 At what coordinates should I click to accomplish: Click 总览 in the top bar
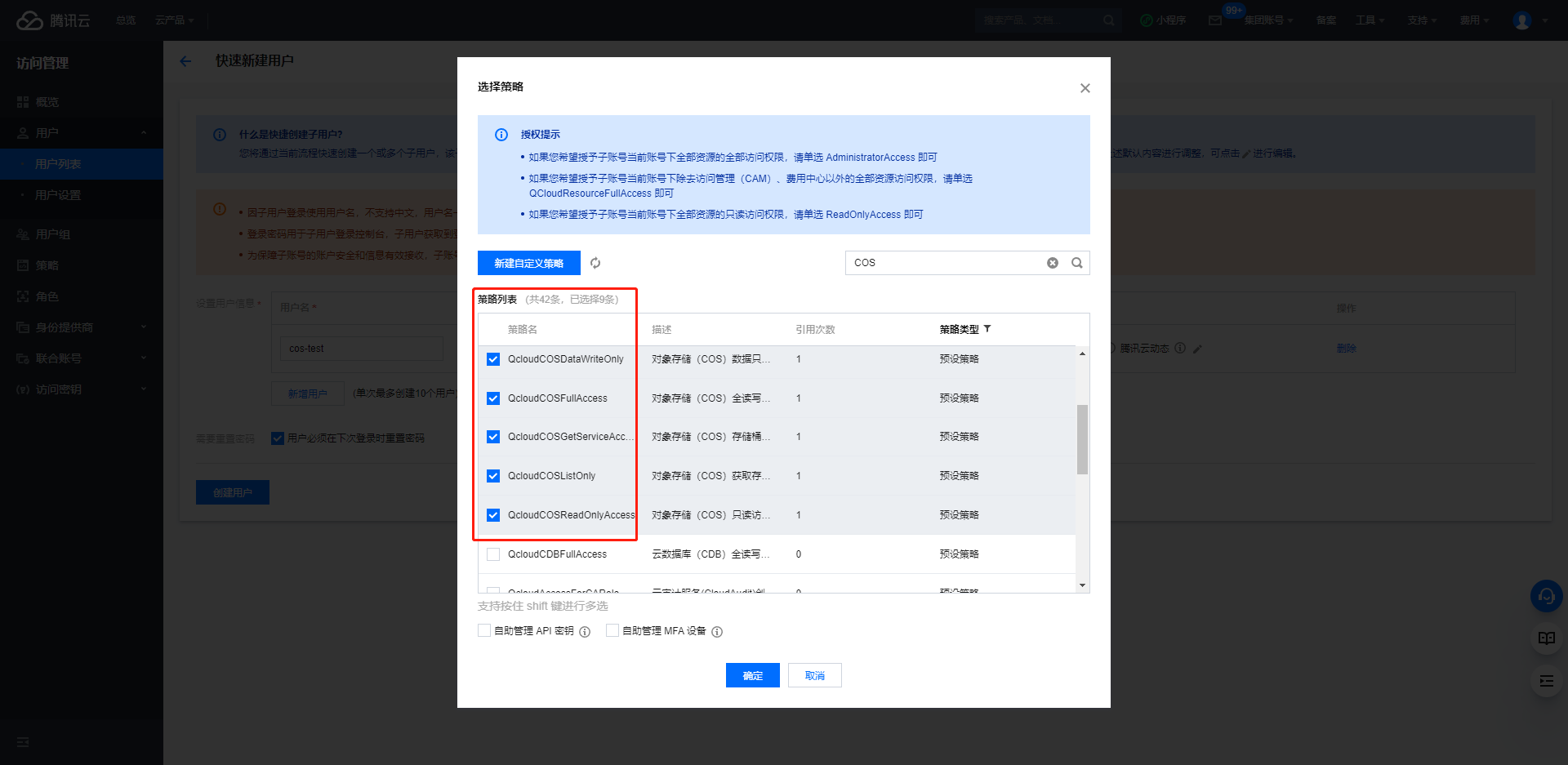coord(126,20)
